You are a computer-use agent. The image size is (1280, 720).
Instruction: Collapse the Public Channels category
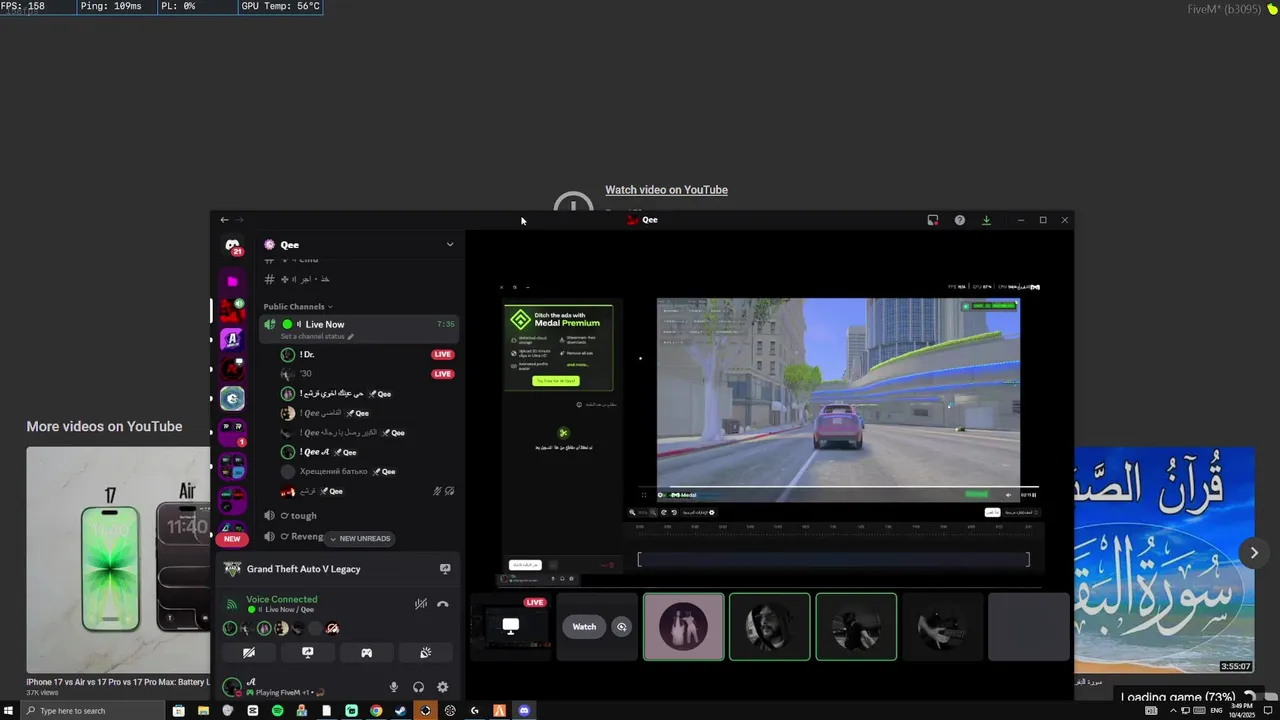[298, 306]
